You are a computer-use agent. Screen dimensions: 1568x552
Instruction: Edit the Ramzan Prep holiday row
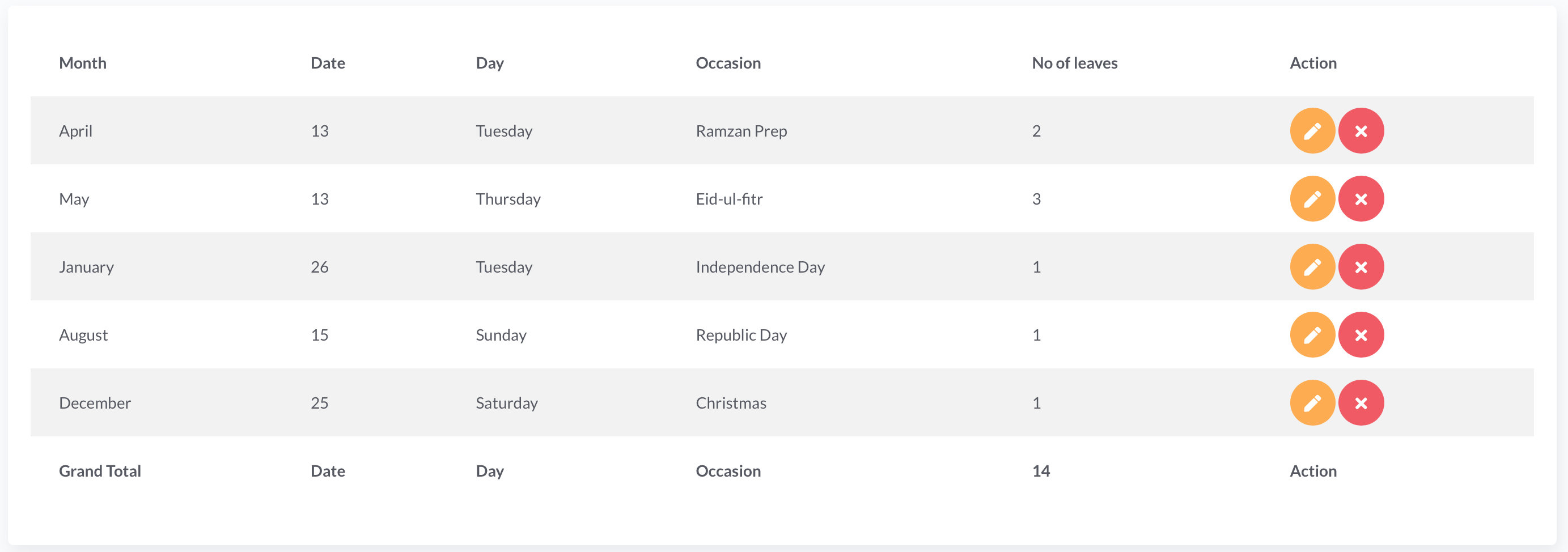1312,131
